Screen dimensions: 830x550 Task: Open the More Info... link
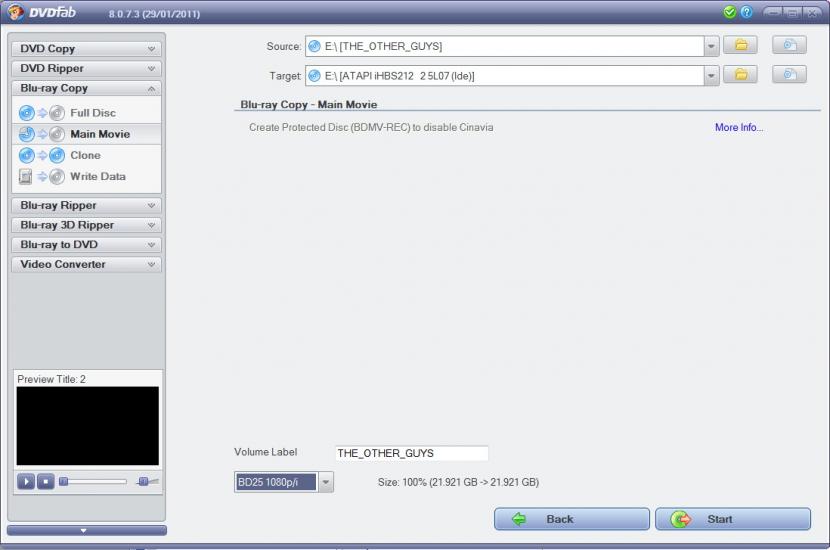point(739,128)
